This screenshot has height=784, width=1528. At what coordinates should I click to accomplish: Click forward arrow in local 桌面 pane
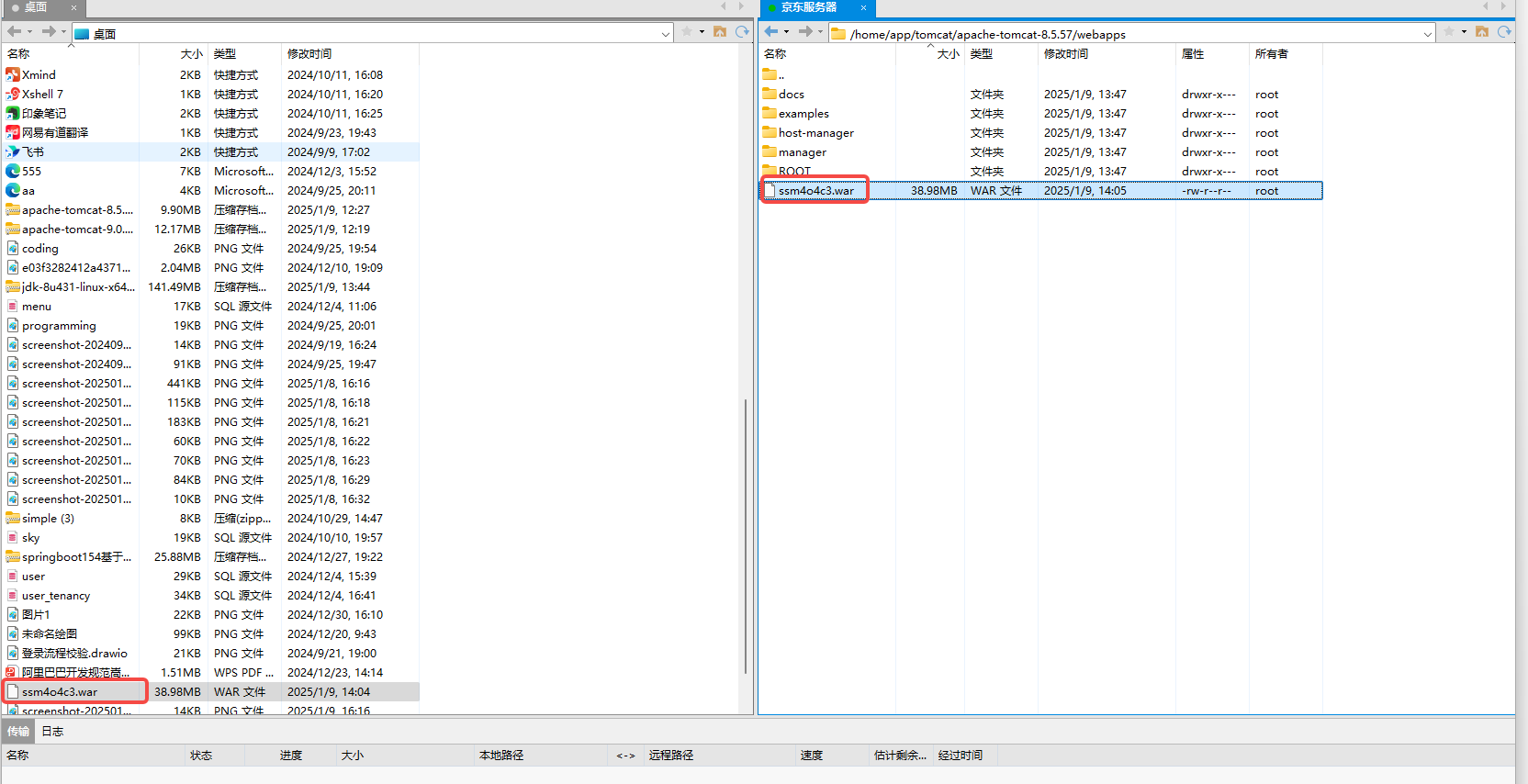[x=48, y=32]
